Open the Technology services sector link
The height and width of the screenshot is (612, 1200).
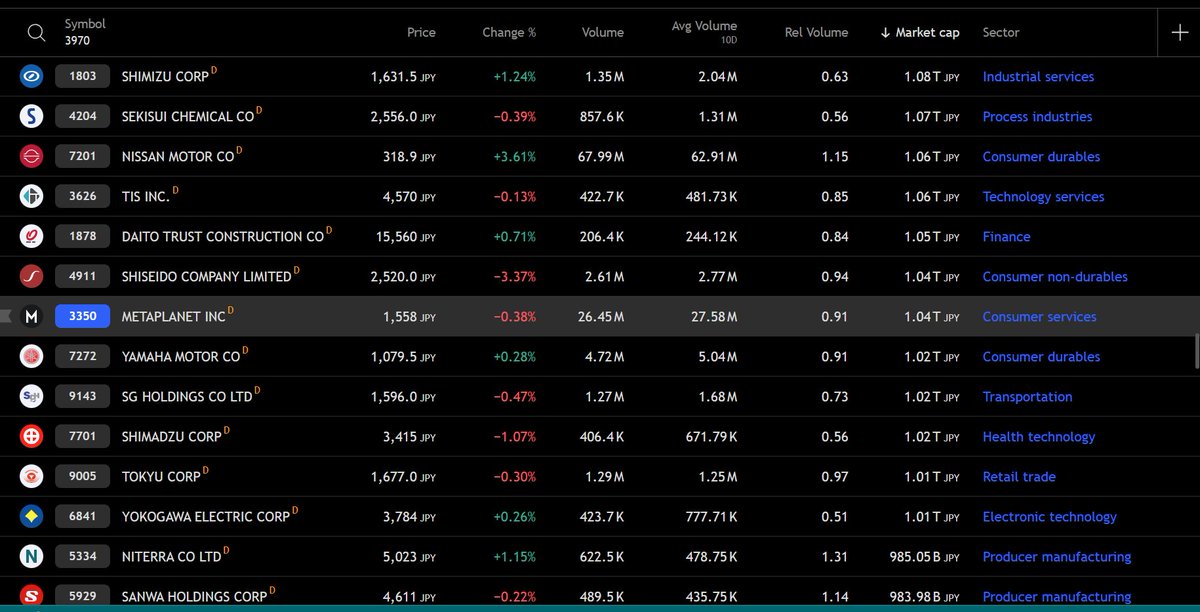coord(1043,196)
